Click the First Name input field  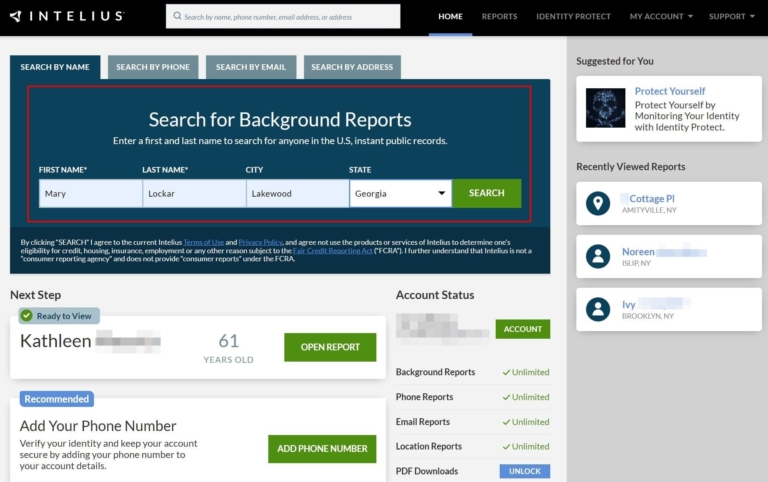91,193
